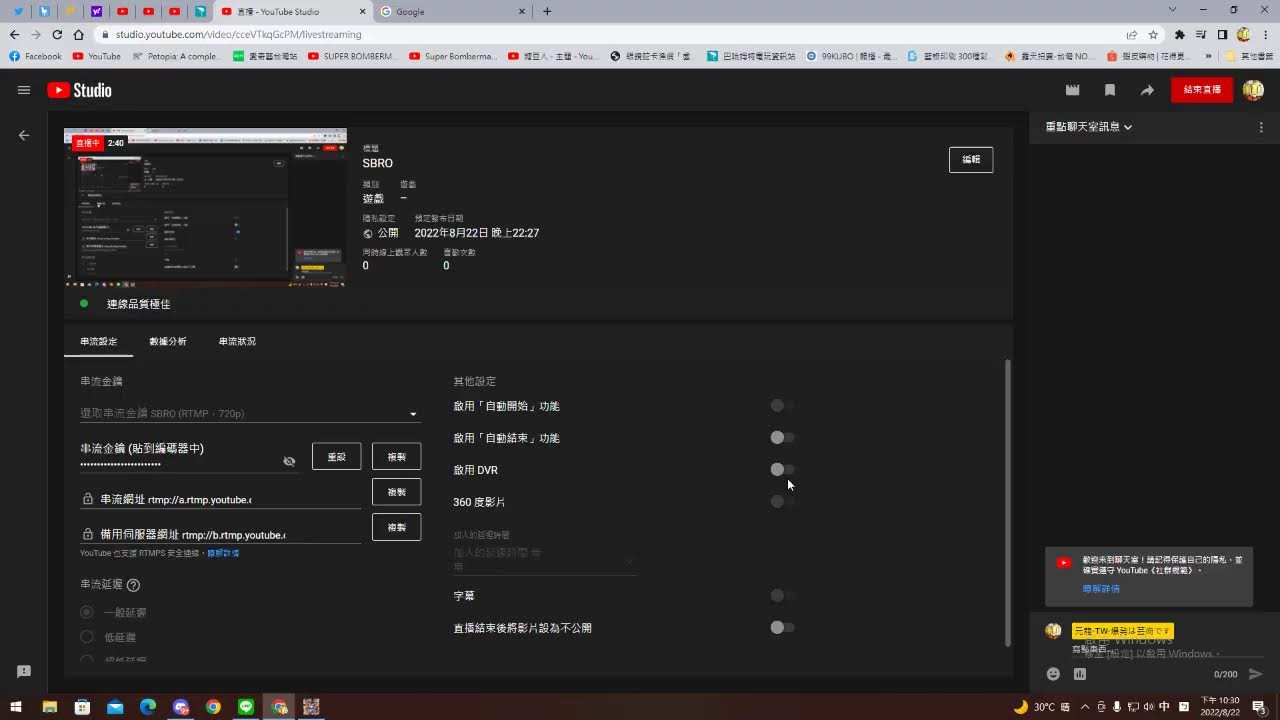Click the share page icon in address bar
This screenshot has width=1280, height=720.
tap(1132, 34)
